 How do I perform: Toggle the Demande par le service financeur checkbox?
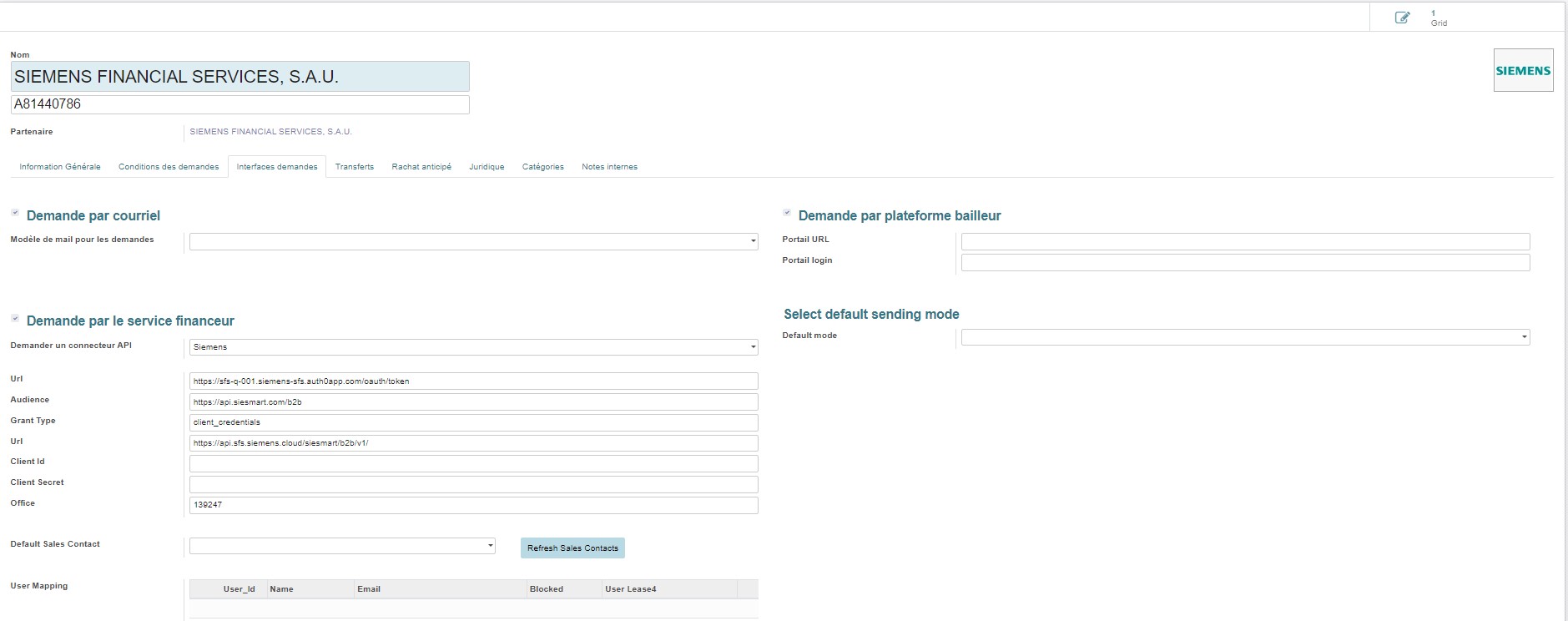(15, 319)
